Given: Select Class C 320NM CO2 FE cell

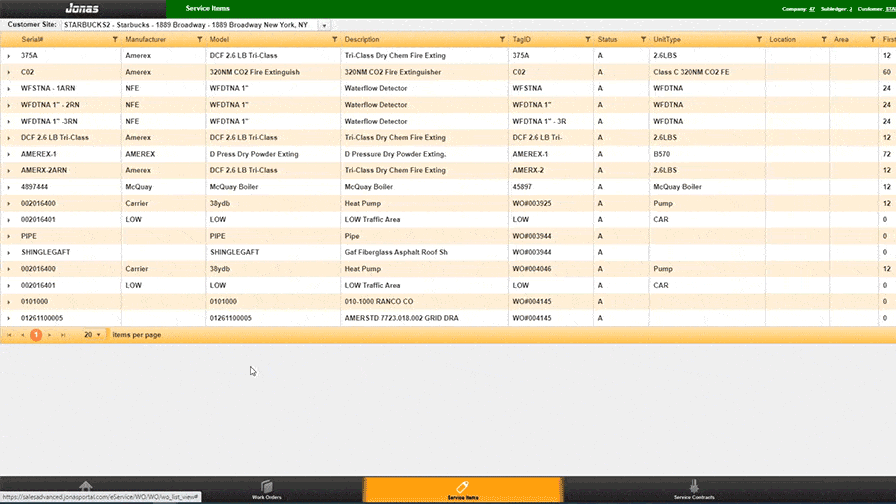Looking at the screenshot, I should click(691, 72).
